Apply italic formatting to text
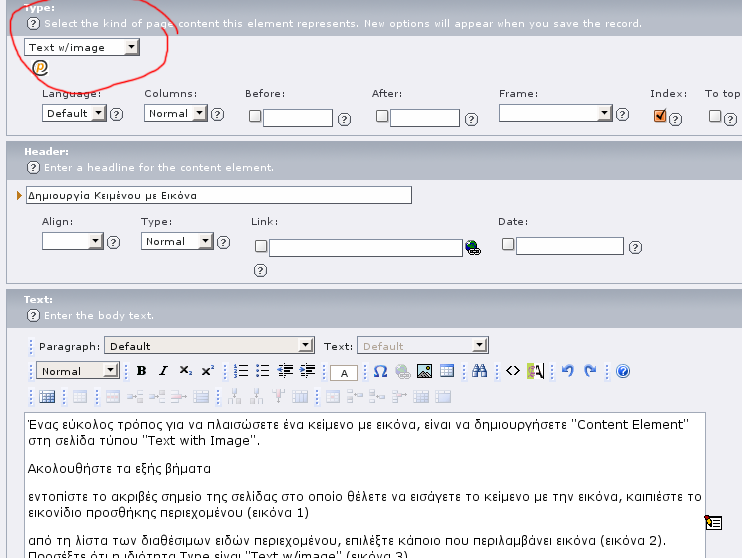This screenshot has width=742, height=558. pyautogui.click(x=163, y=371)
